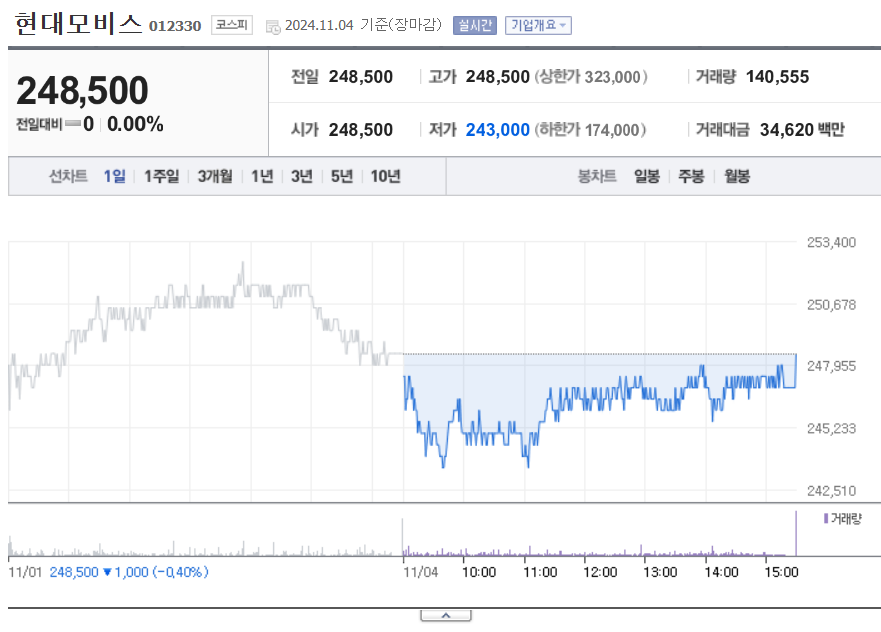Switch chart to 3개월 range

215,176
